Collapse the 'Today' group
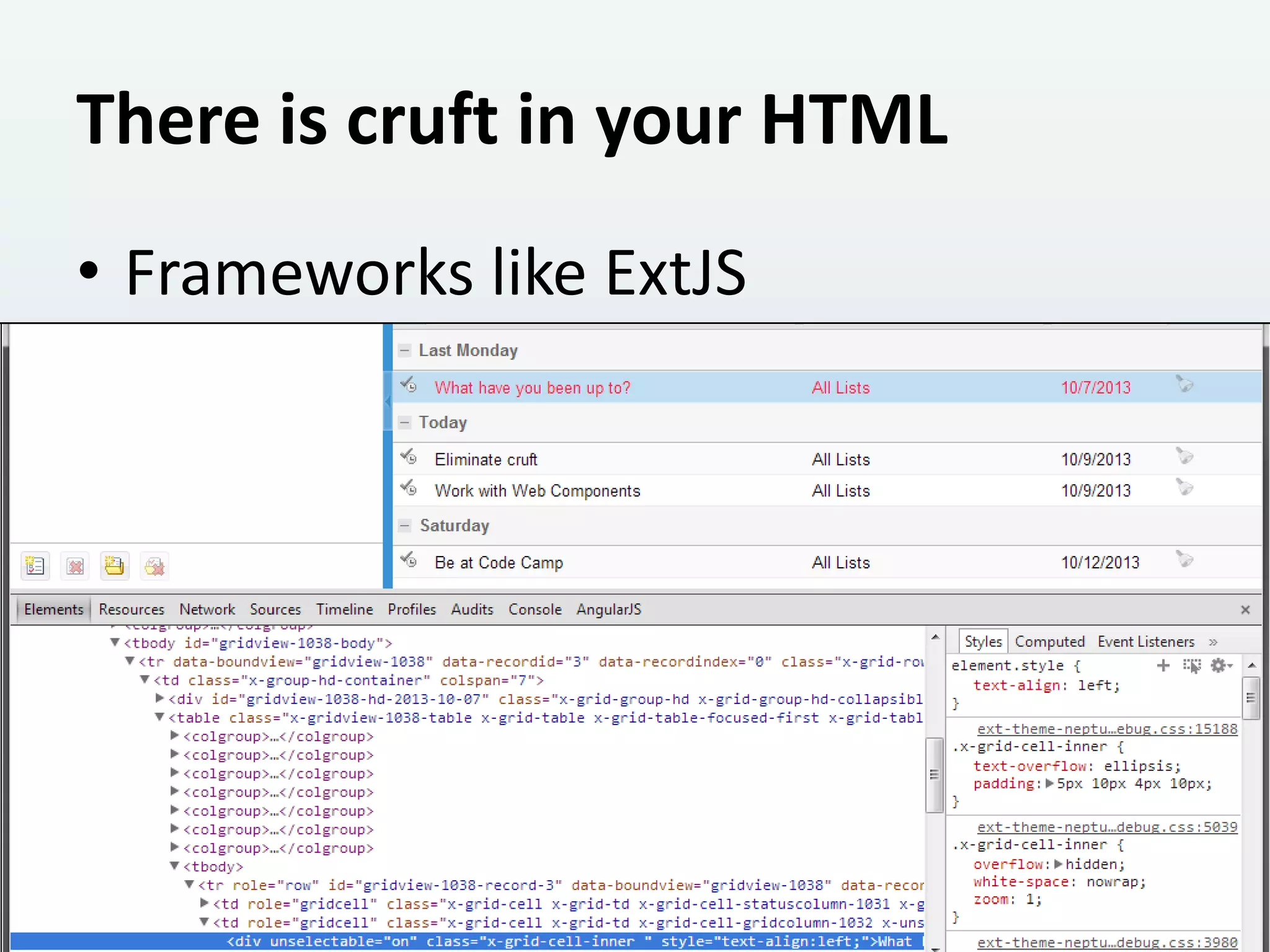Screen dimensions: 1270x952 404,423
